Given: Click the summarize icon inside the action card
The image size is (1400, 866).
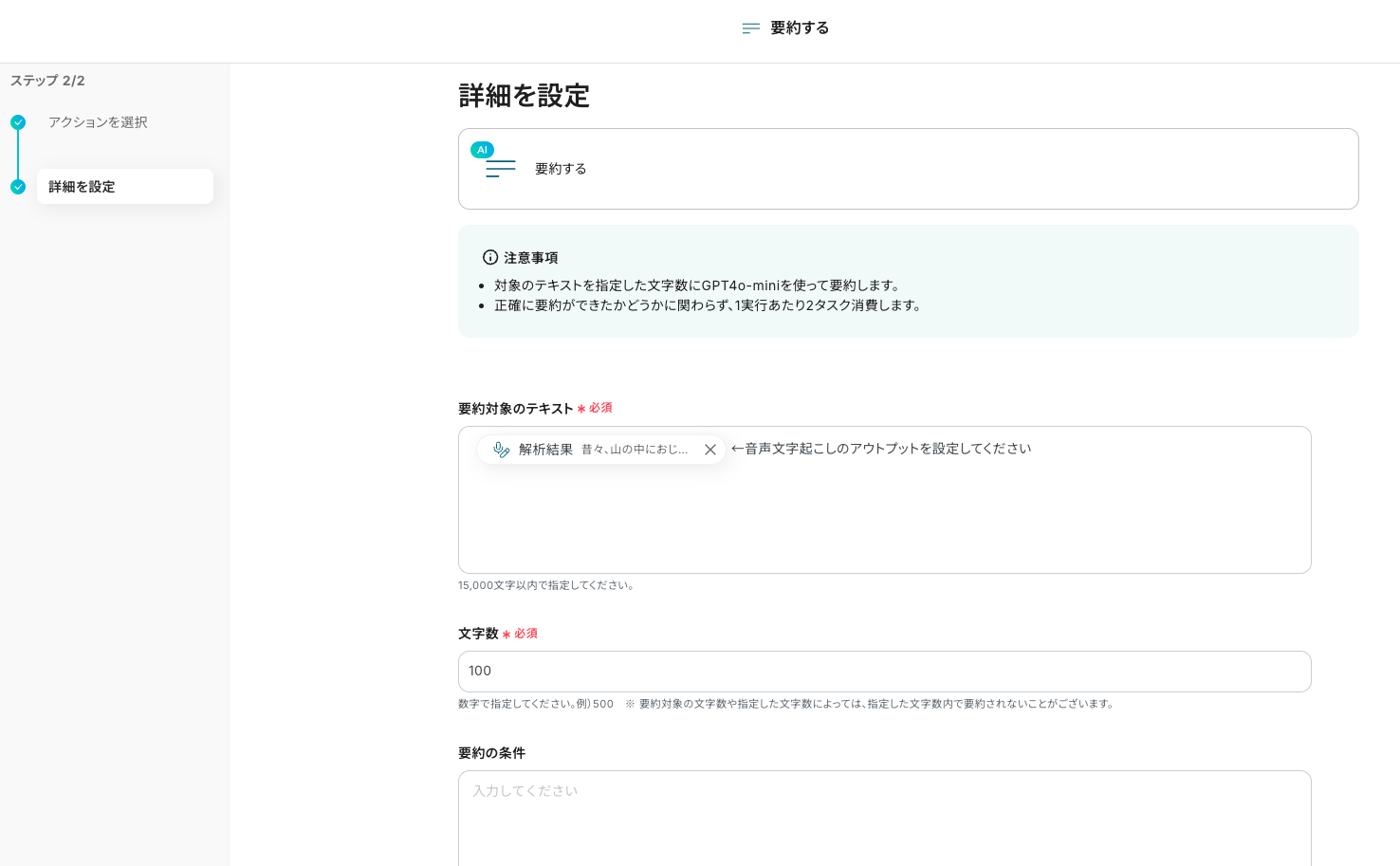Looking at the screenshot, I should tap(500, 170).
